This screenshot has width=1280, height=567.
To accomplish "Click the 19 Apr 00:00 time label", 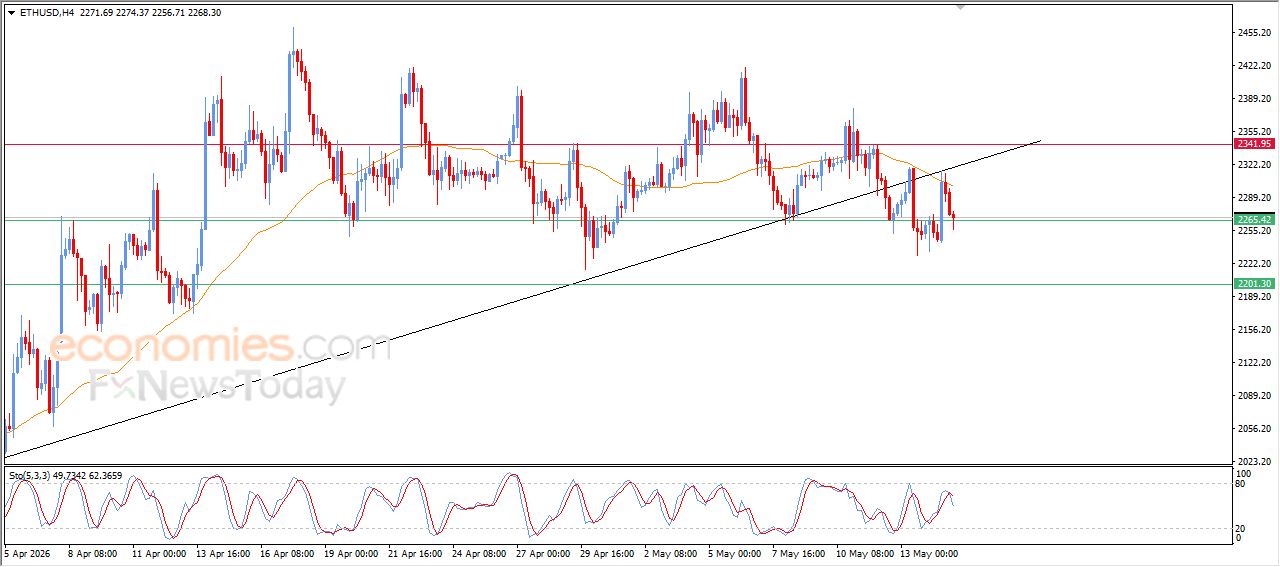I will [351, 552].
